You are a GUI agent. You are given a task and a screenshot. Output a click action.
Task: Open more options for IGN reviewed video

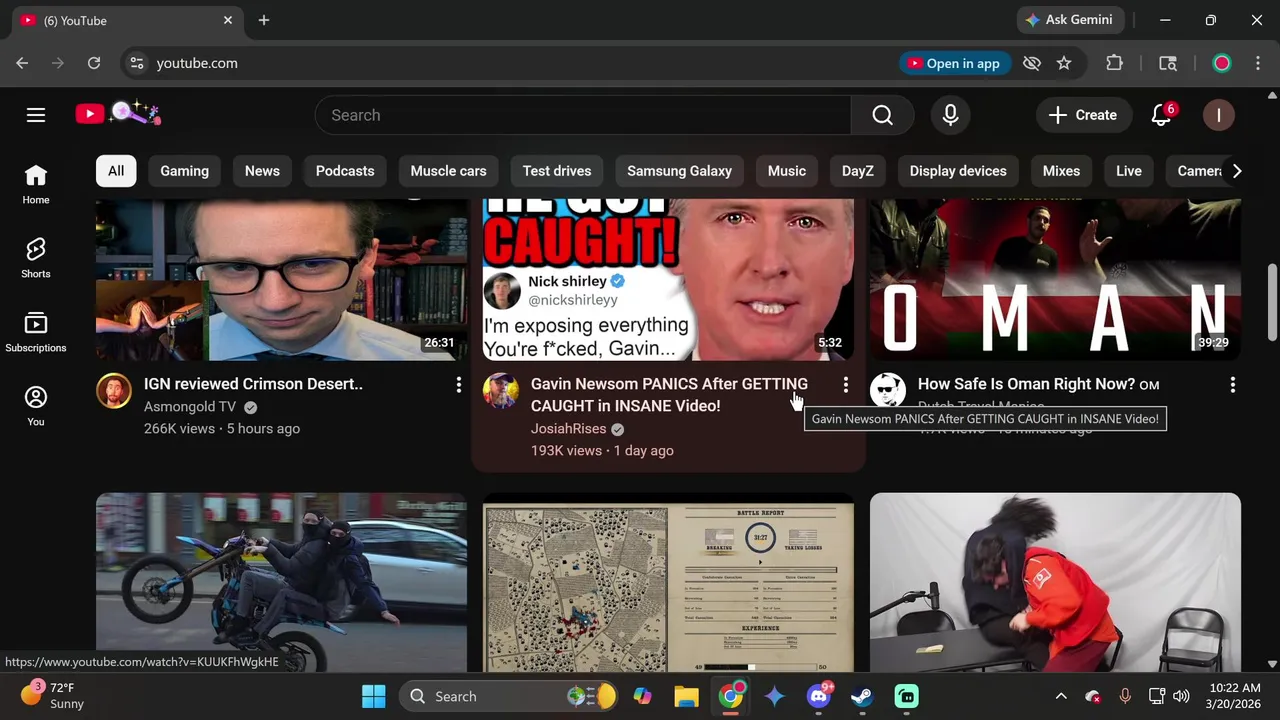458,384
